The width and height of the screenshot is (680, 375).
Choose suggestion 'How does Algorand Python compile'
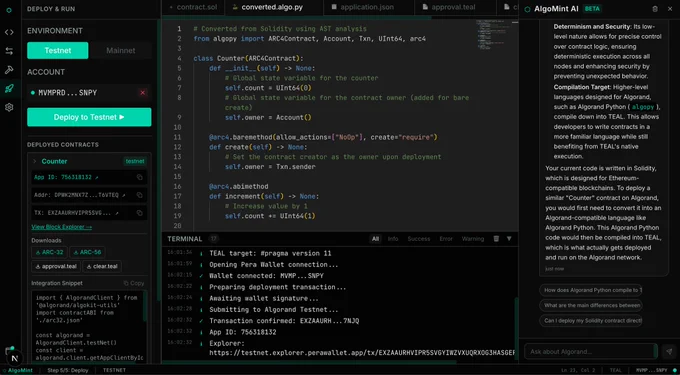click(591, 290)
